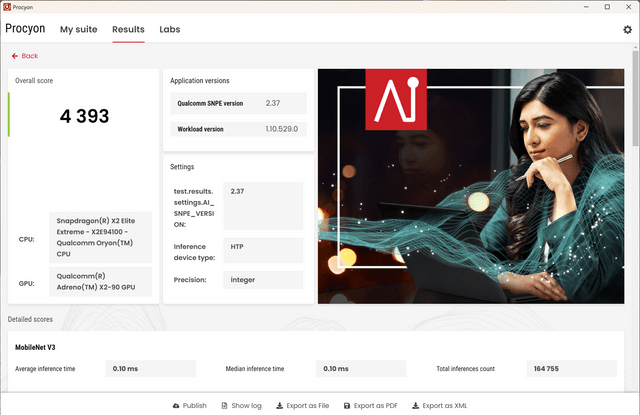Click the red back arrow icon
Screen dimensions: 640x415
15,56
